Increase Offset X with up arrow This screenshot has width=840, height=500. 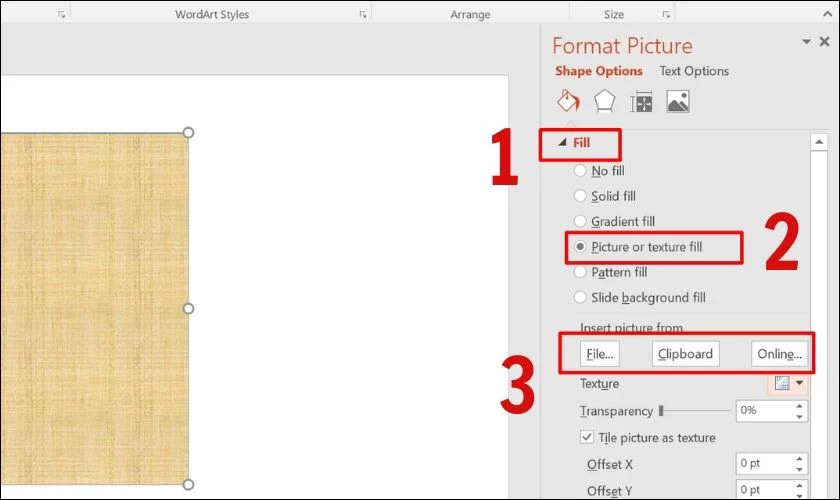pyautogui.click(x=799, y=459)
